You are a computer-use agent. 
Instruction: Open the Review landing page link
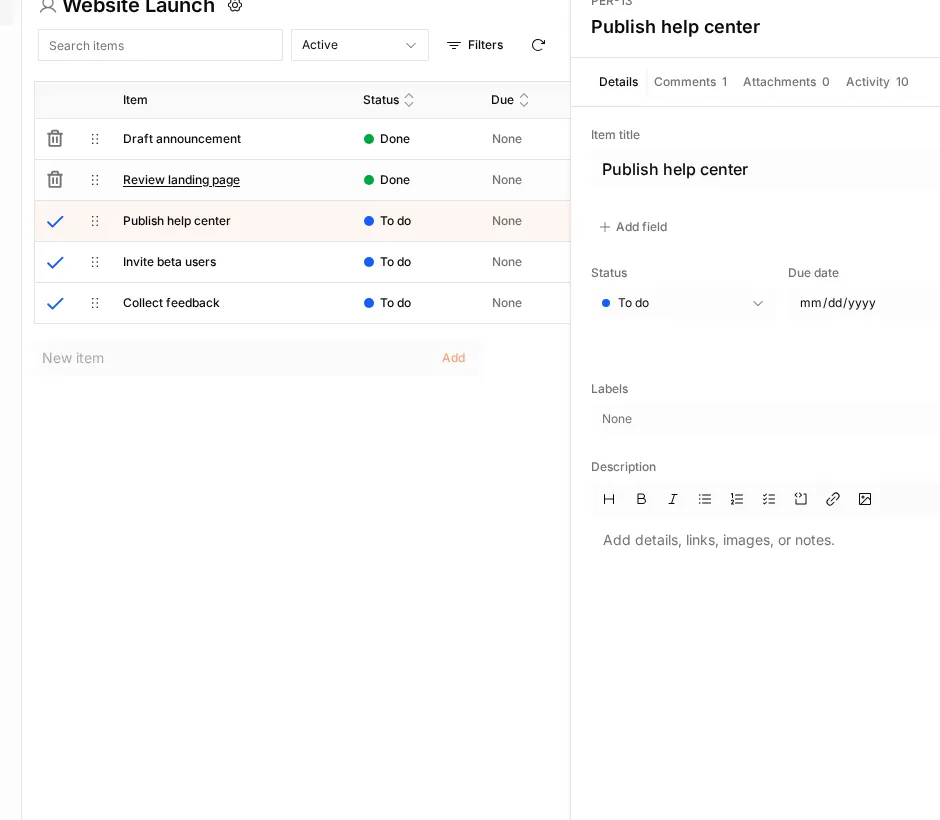tap(181, 180)
